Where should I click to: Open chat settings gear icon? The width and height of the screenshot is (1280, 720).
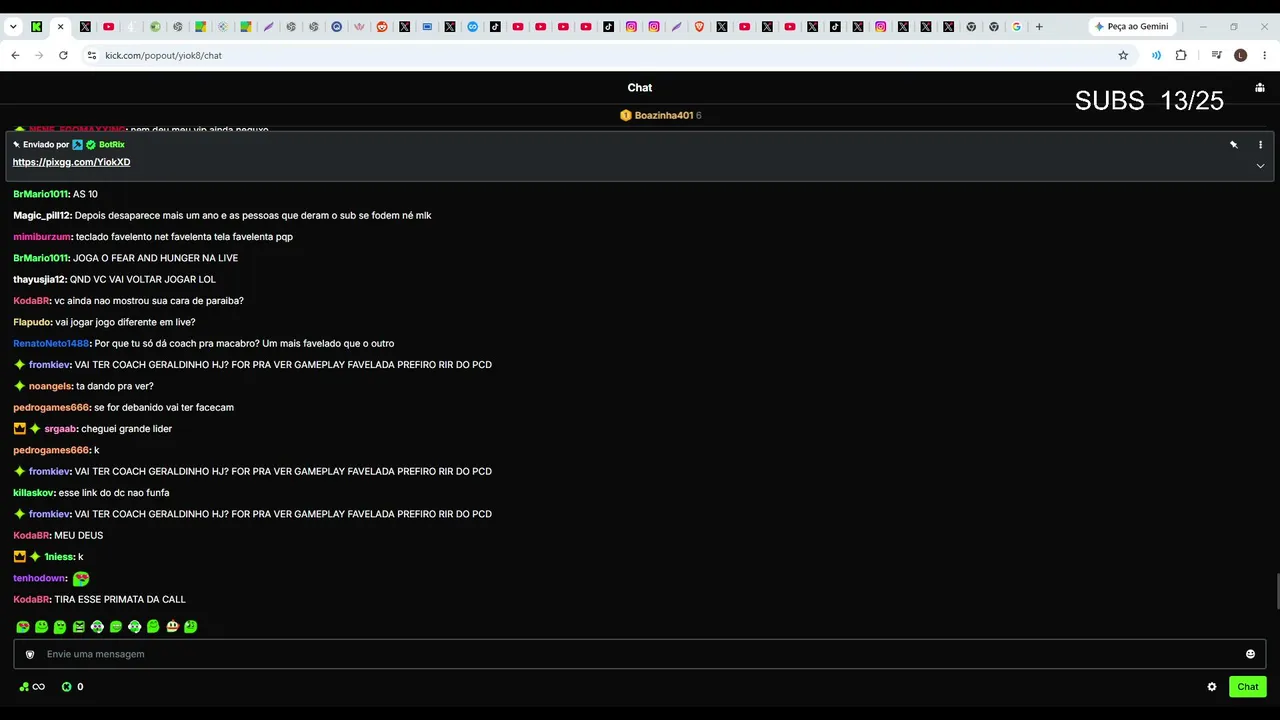point(1212,687)
